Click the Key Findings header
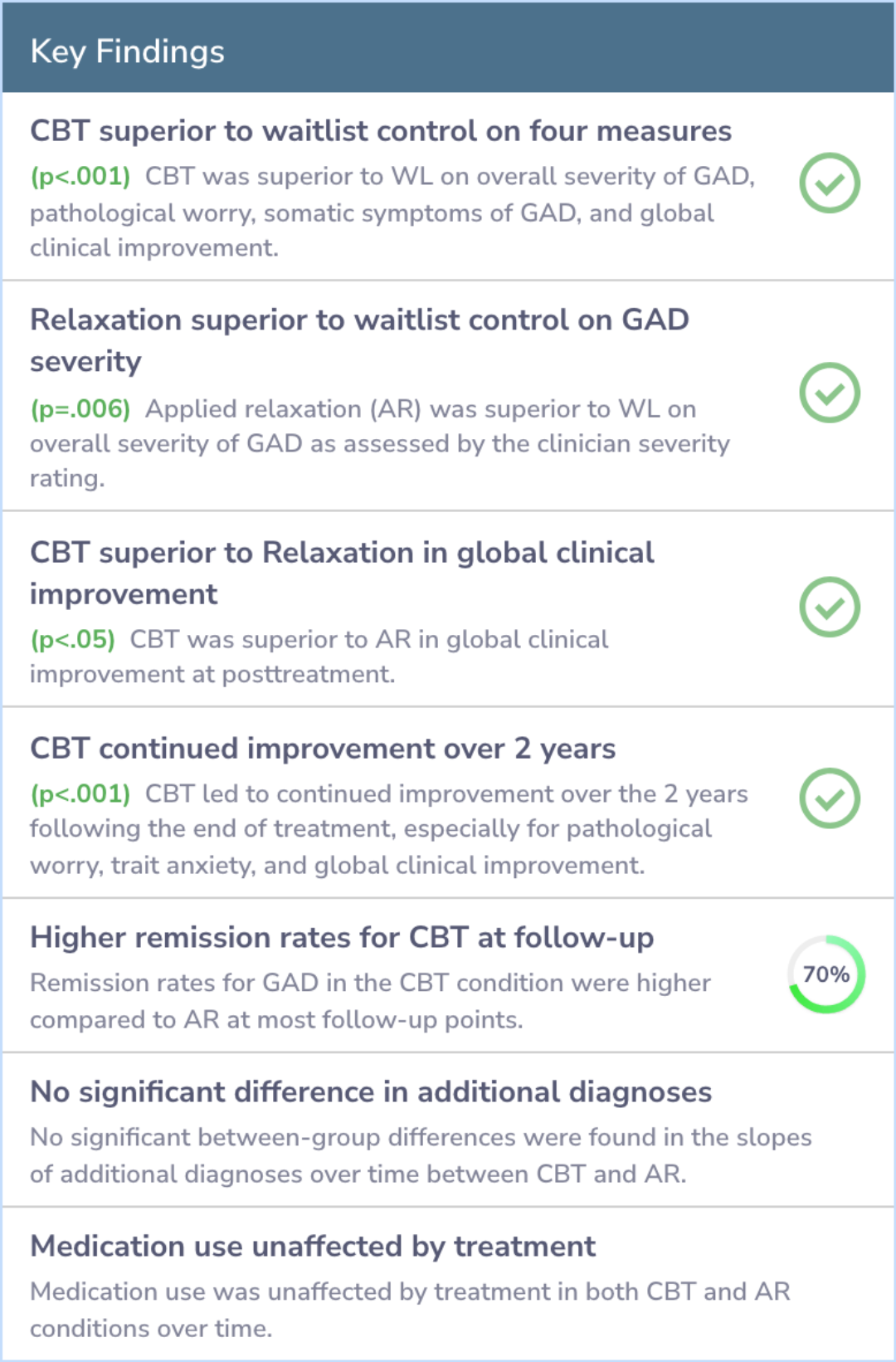896x1362 pixels. pyautogui.click(x=127, y=51)
